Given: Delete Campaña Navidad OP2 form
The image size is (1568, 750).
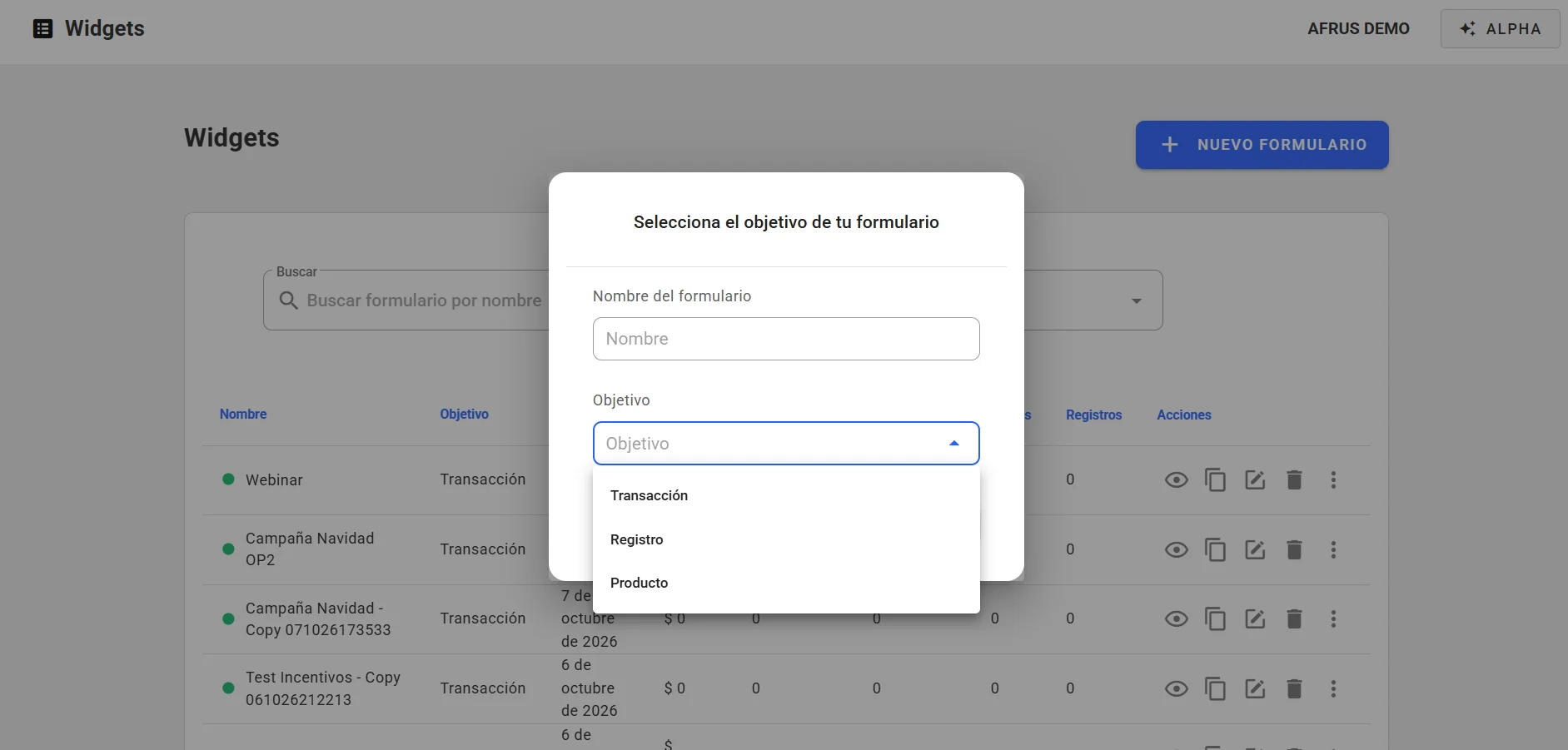Looking at the screenshot, I should (x=1294, y=549).
